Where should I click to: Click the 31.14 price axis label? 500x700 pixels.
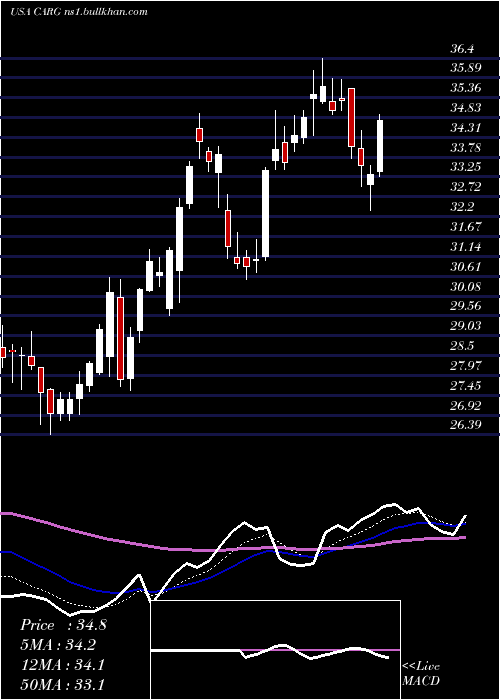(465, 246)
